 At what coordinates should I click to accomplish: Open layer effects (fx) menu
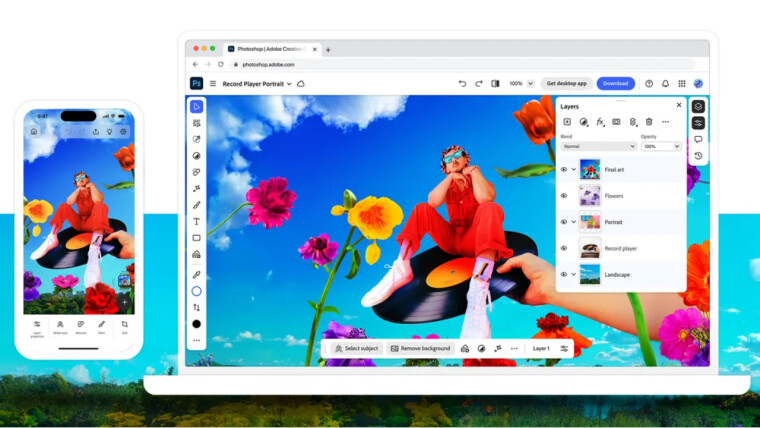pos(600,122)
